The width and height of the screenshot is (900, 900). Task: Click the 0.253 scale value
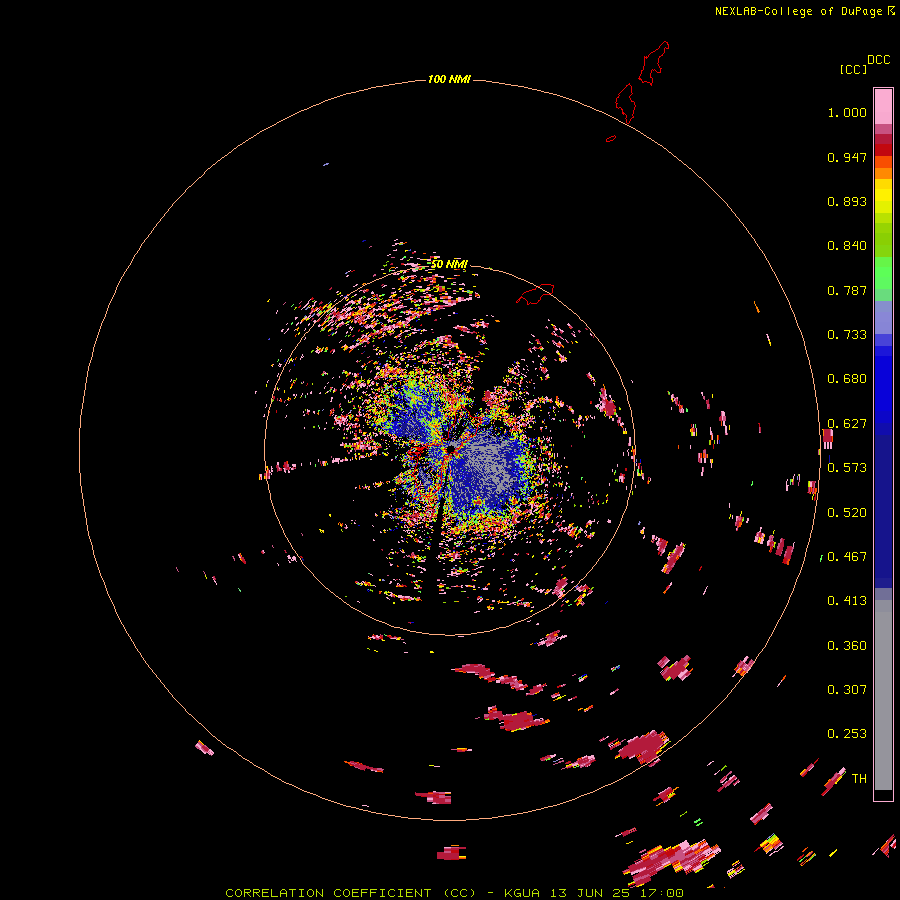(847, 734)
